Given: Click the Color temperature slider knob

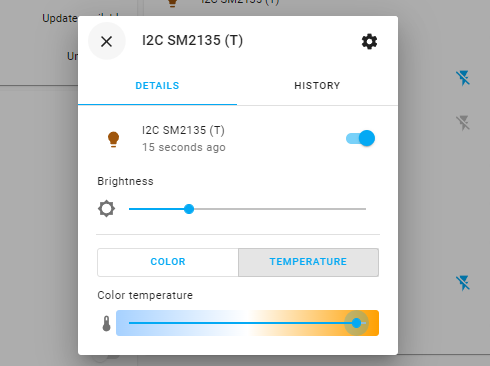Looking at the screenshot, I should pyautogui.click(x=357, y=323).
